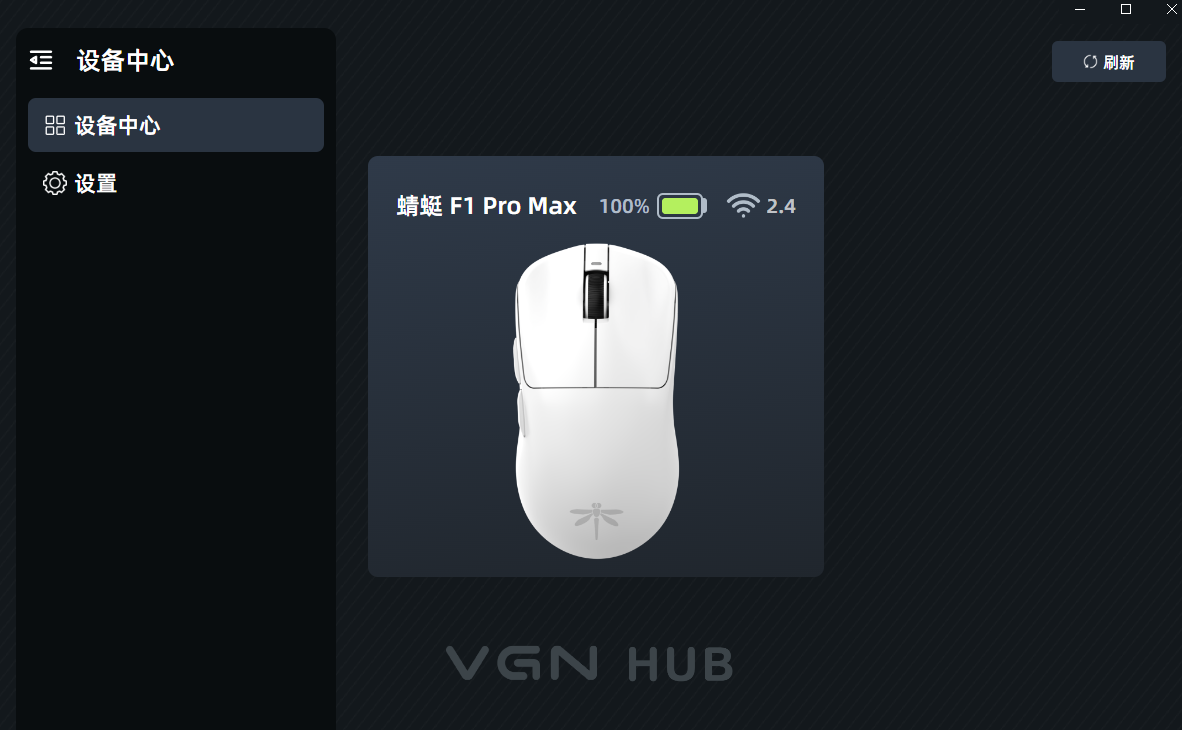The height and width of the screenshot is (730, 1182).
Task: Select the white mouse product image
Action: click(x=596, y=401)
